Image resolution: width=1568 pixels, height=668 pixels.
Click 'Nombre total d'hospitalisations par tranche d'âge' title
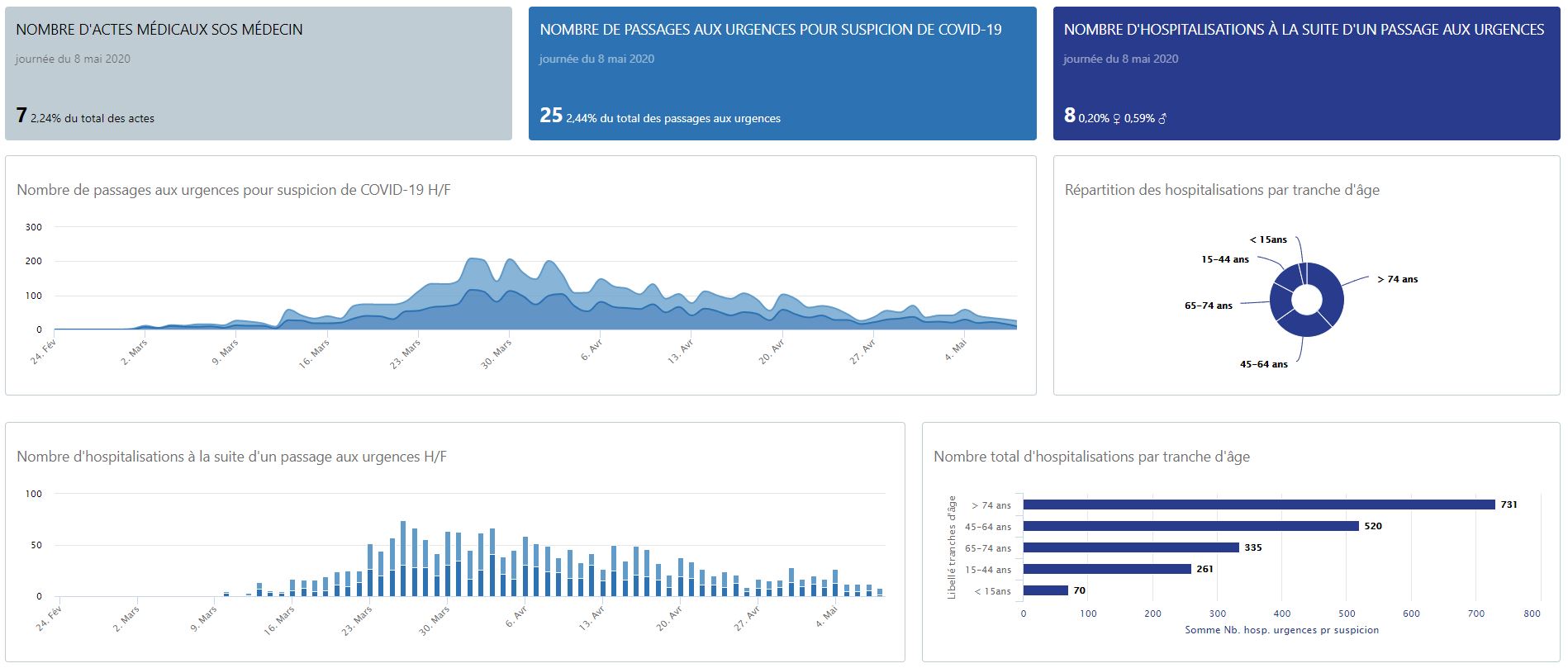1091,457
